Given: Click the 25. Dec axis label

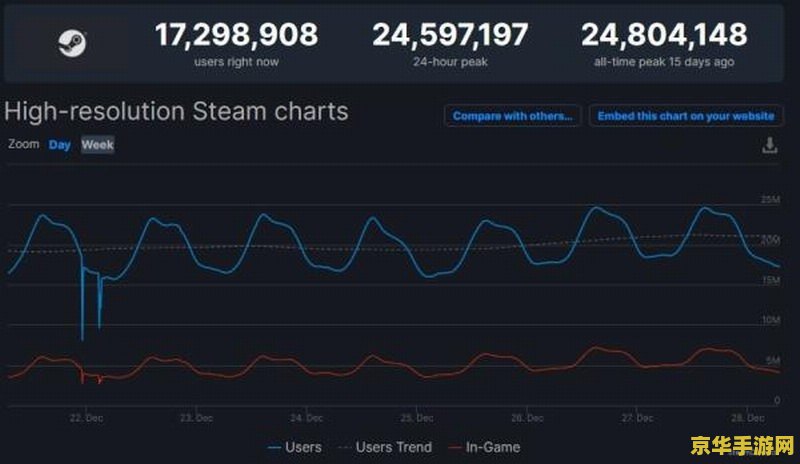Looking at the screenshot, I should click(417, 418).
